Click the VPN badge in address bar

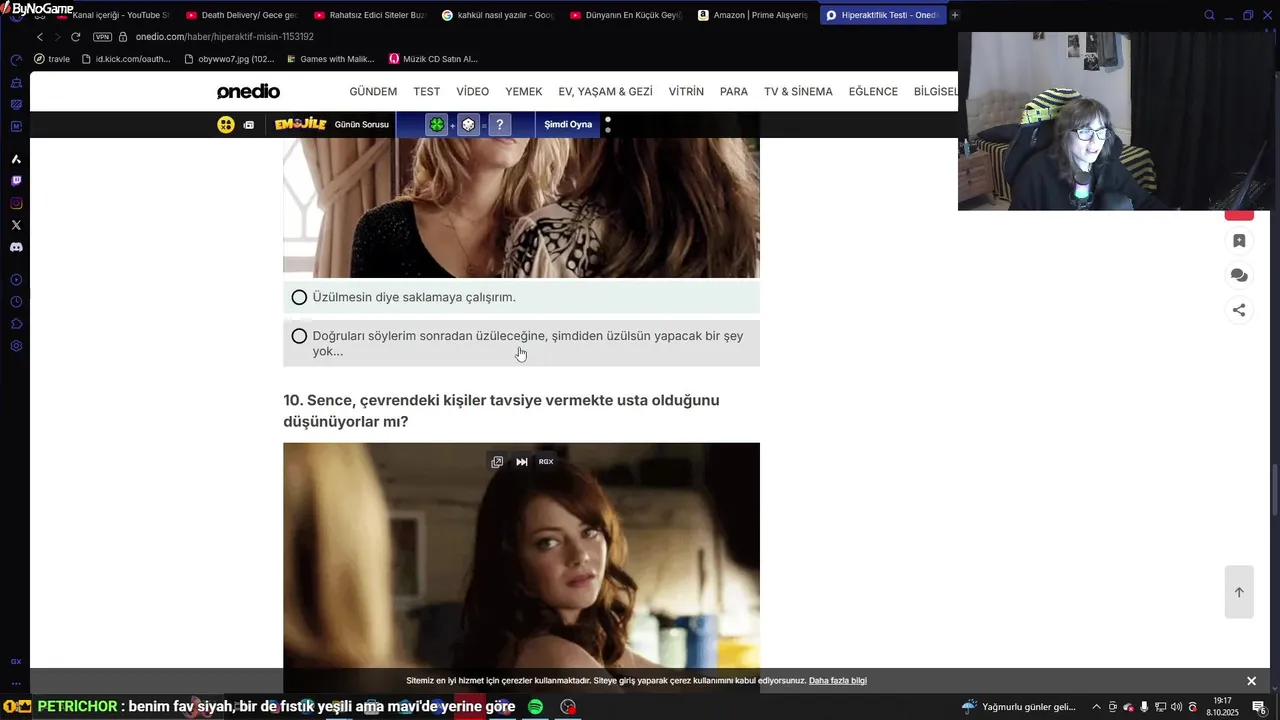tap(102, 37)
